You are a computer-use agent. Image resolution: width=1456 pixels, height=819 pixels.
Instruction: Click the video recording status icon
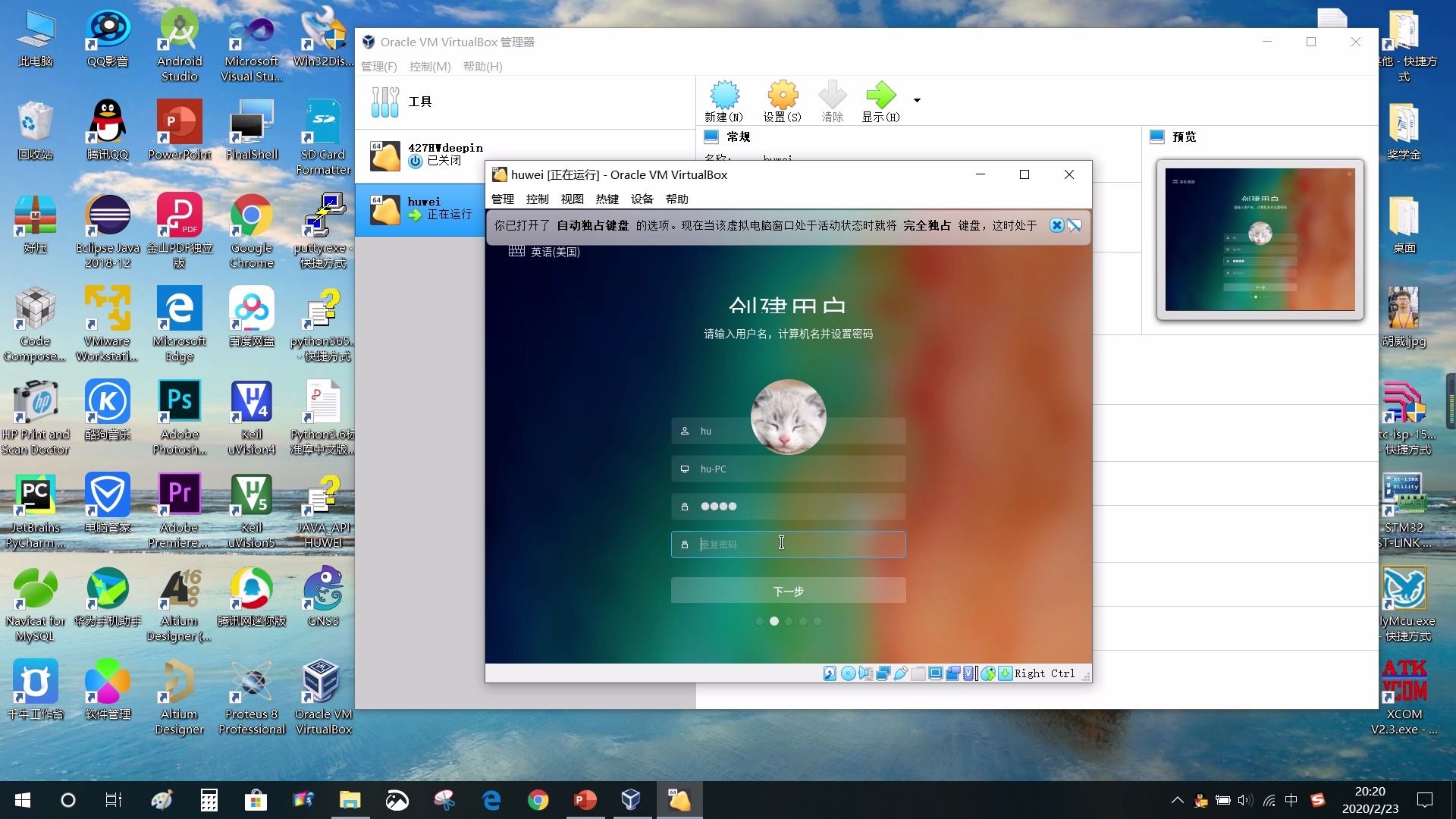954,673
